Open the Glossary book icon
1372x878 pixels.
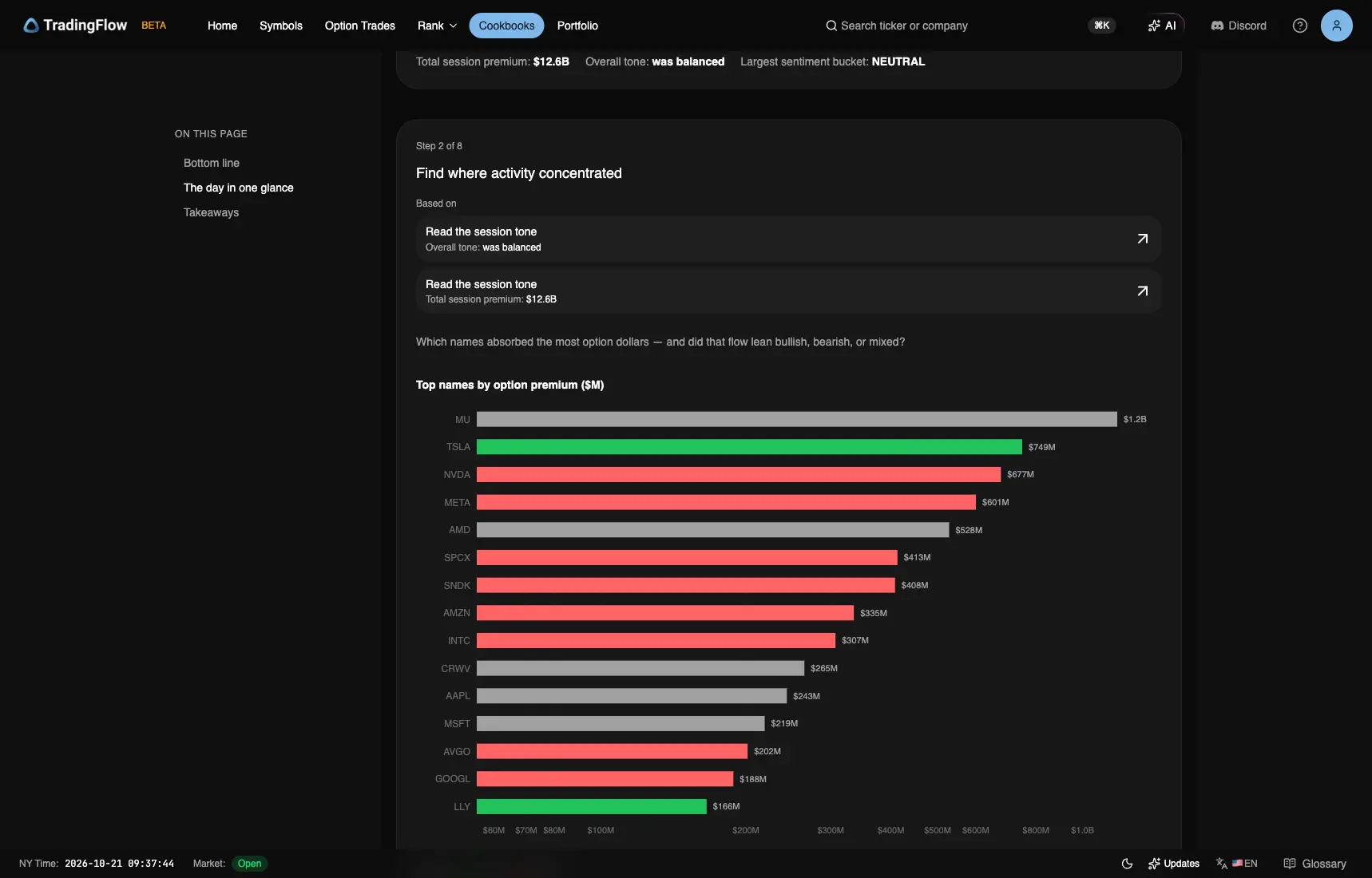pos(1289,864)
